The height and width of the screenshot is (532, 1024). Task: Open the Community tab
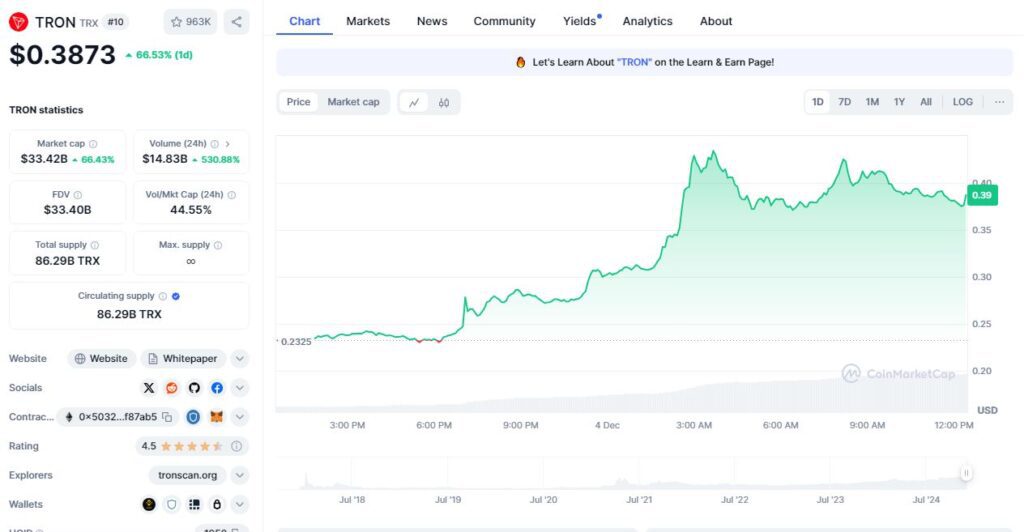tap(504, 21)
